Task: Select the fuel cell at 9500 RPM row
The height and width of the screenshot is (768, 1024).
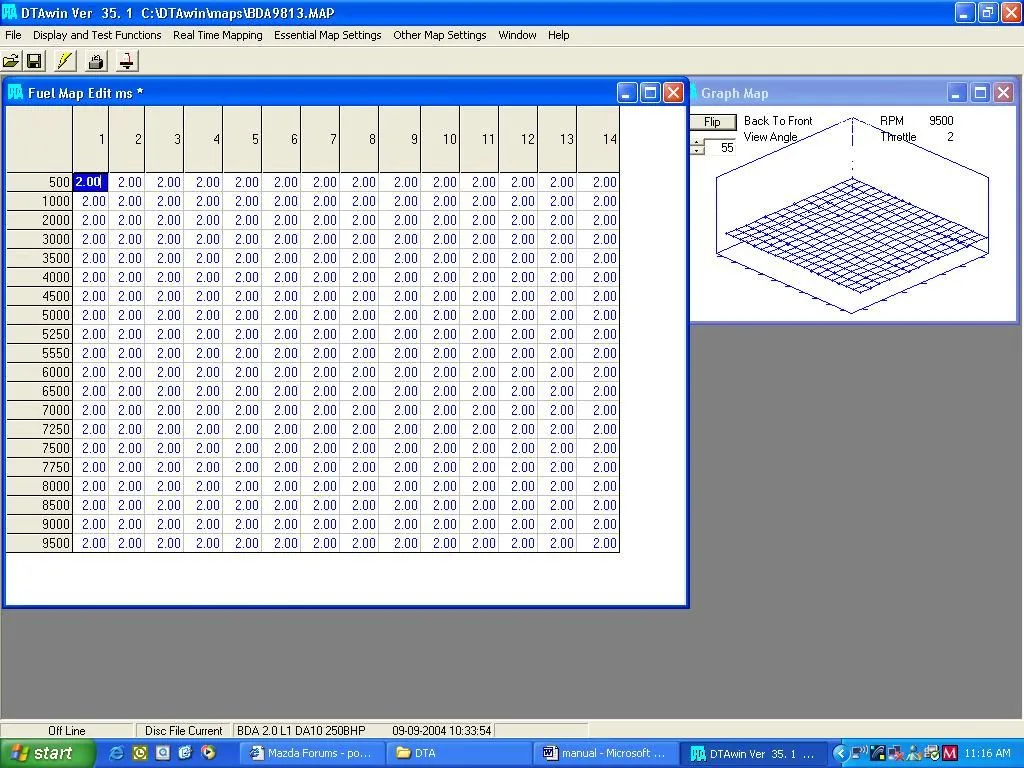Action: (92, 543)
